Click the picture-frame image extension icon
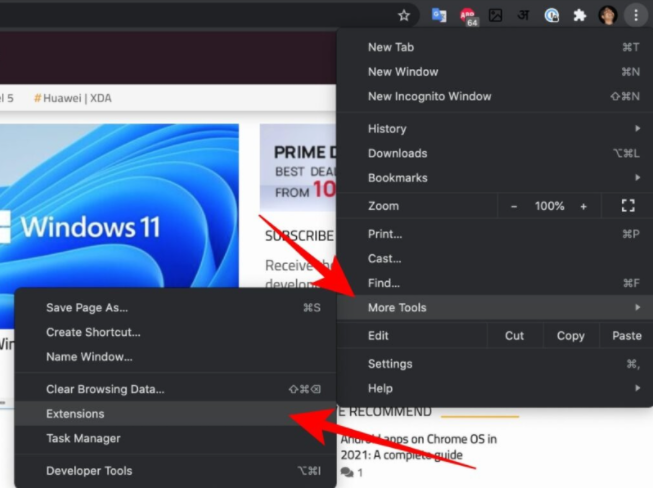The height and width of the screenshot is (489, 654). coord(495,16)
